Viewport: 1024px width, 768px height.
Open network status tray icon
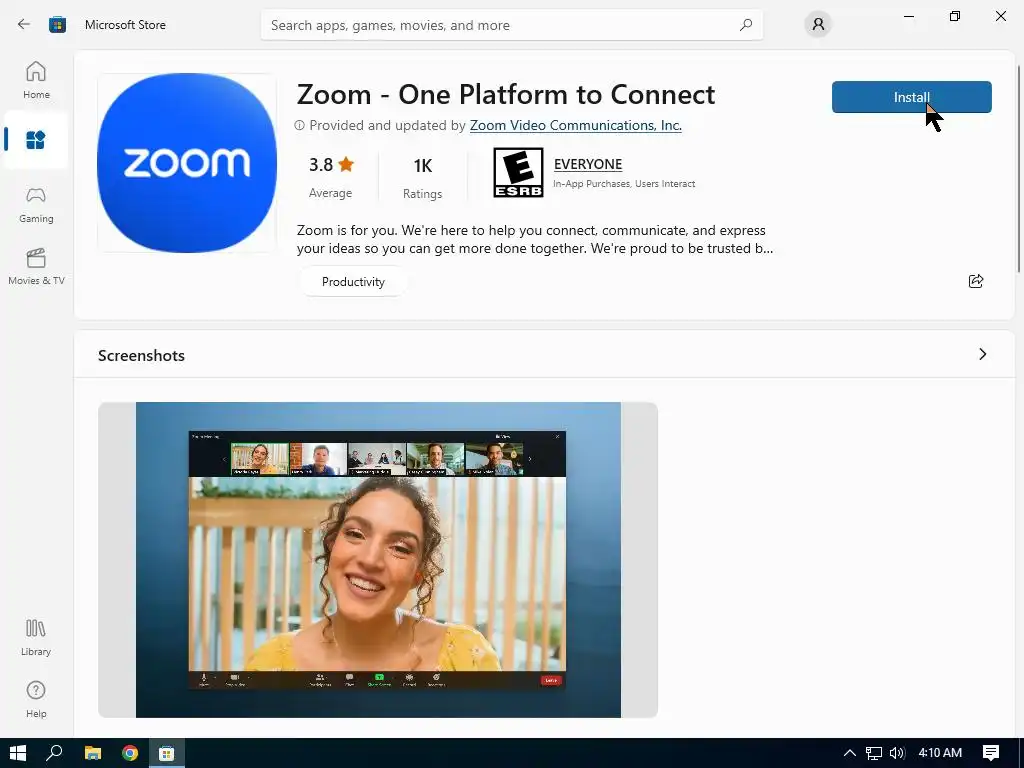874,753
